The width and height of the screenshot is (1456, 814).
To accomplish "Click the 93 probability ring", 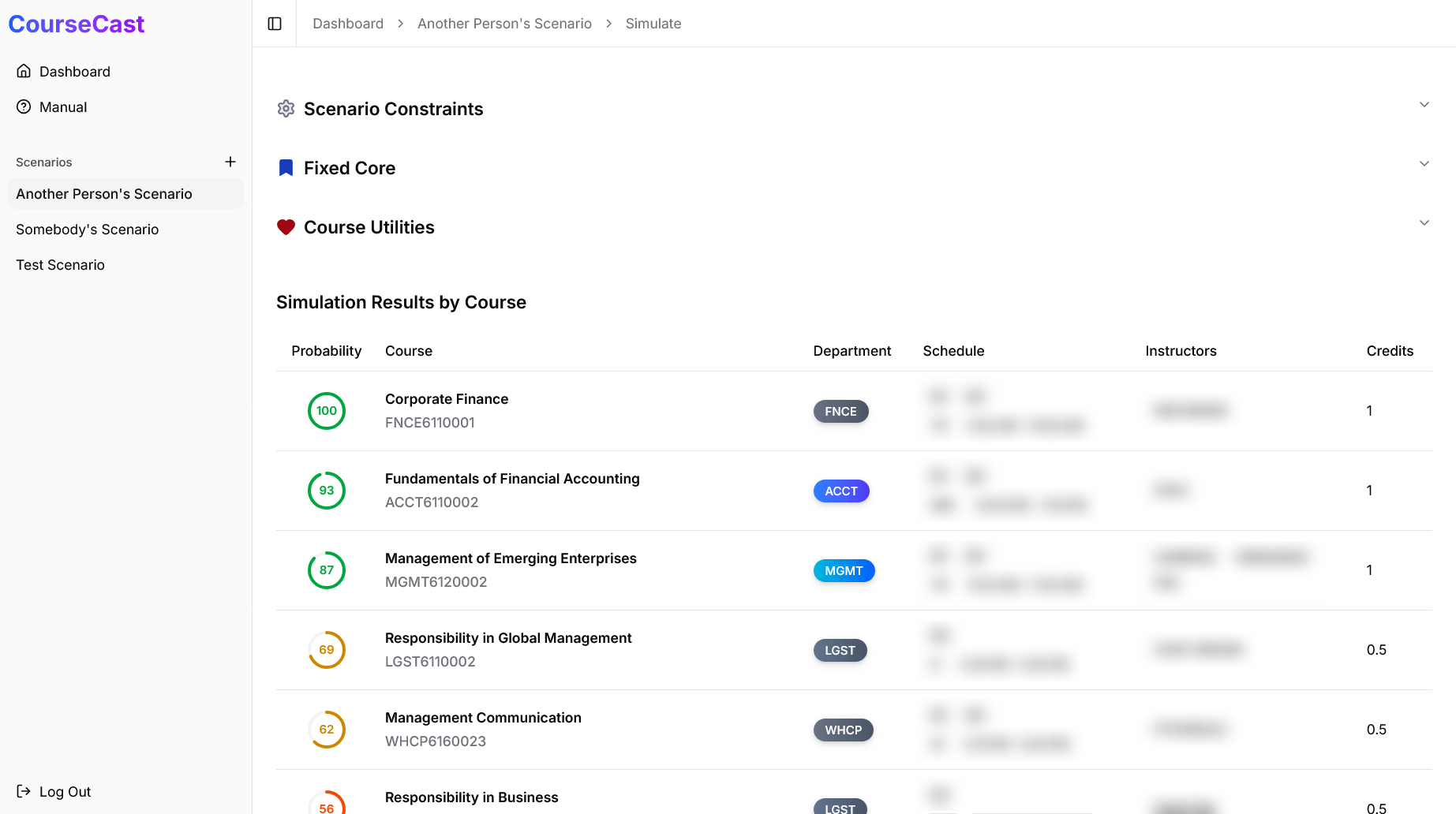I will (x=327, y=491).
